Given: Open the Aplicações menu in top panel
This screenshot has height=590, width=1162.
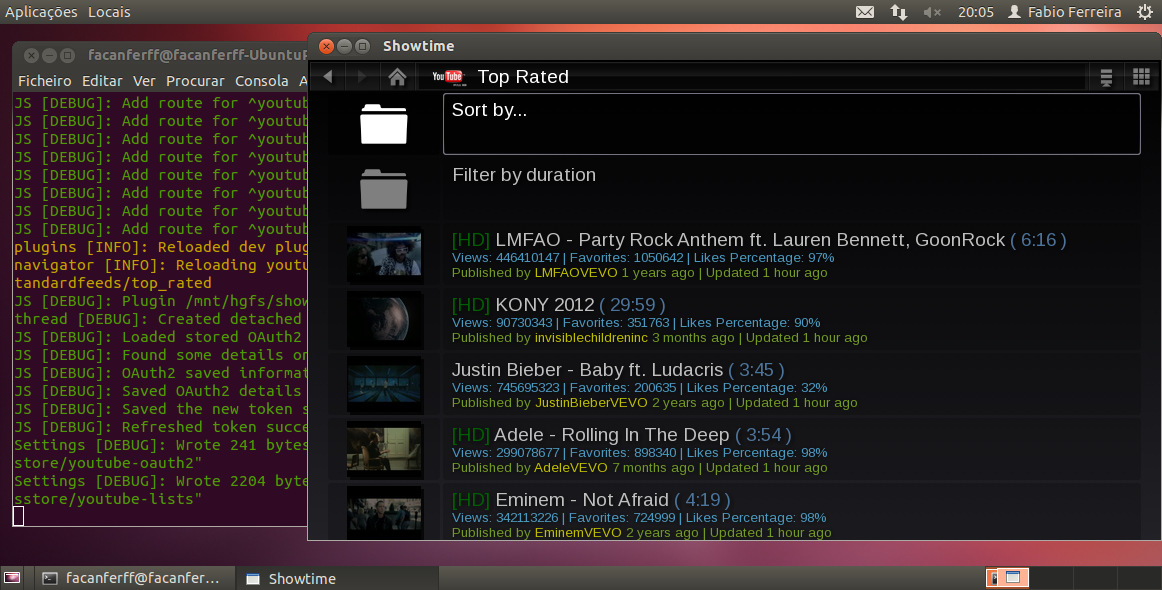Looking at the screenshot, I should pyautogui.click(x=42, y=12).
